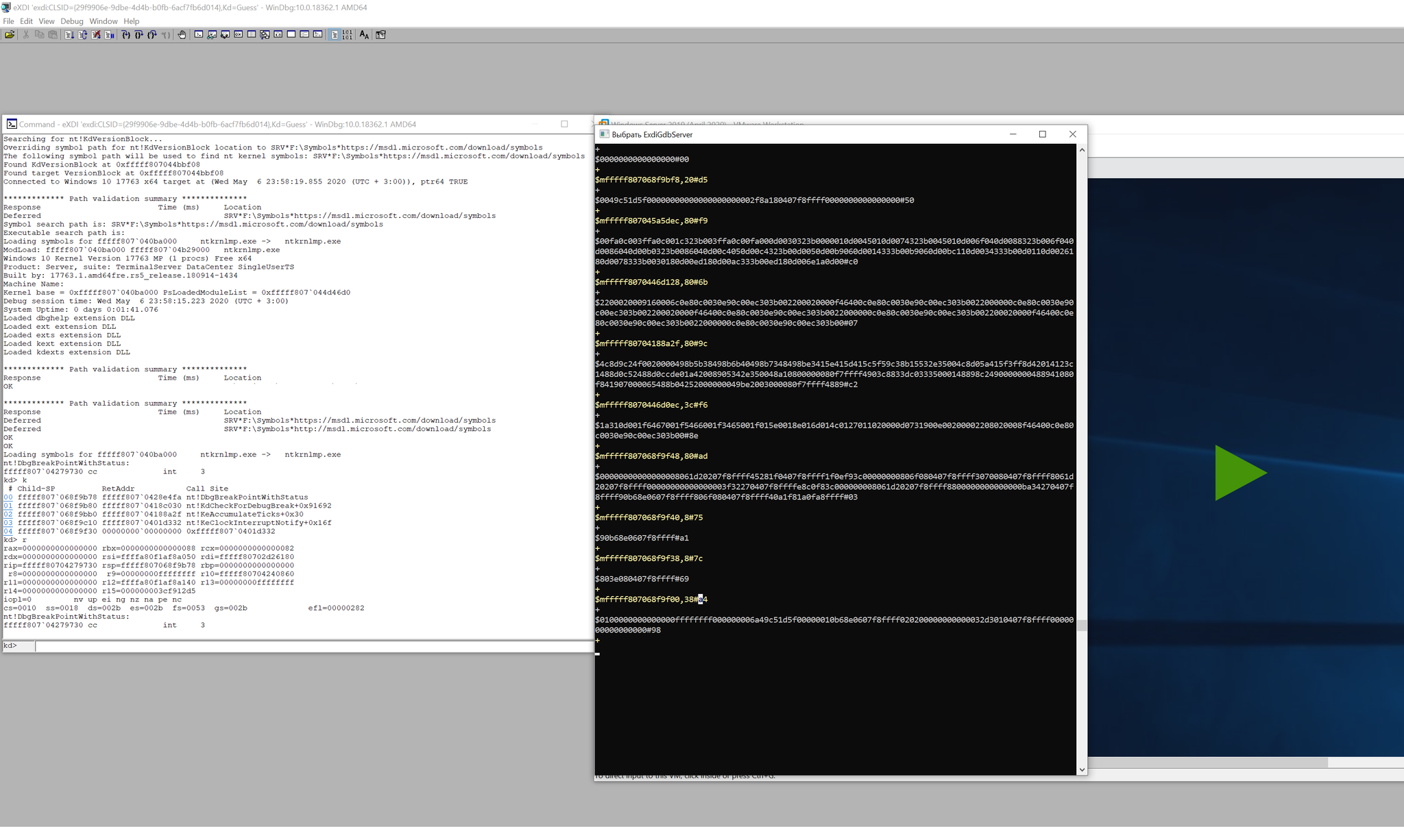The height and width of the screenshot is (840, 1404).
Task: Toggle Source mode on
Action: [335, 35]
